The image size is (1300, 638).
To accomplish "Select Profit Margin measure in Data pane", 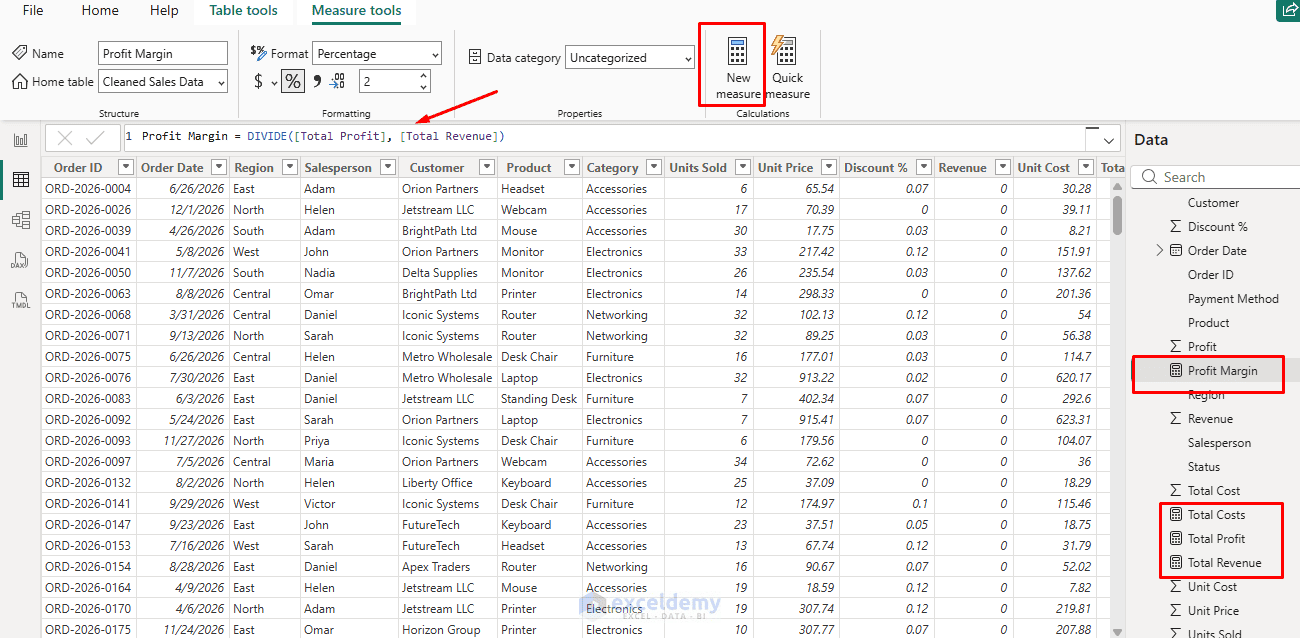I will pyautogui.click(x=1222, y=371).
